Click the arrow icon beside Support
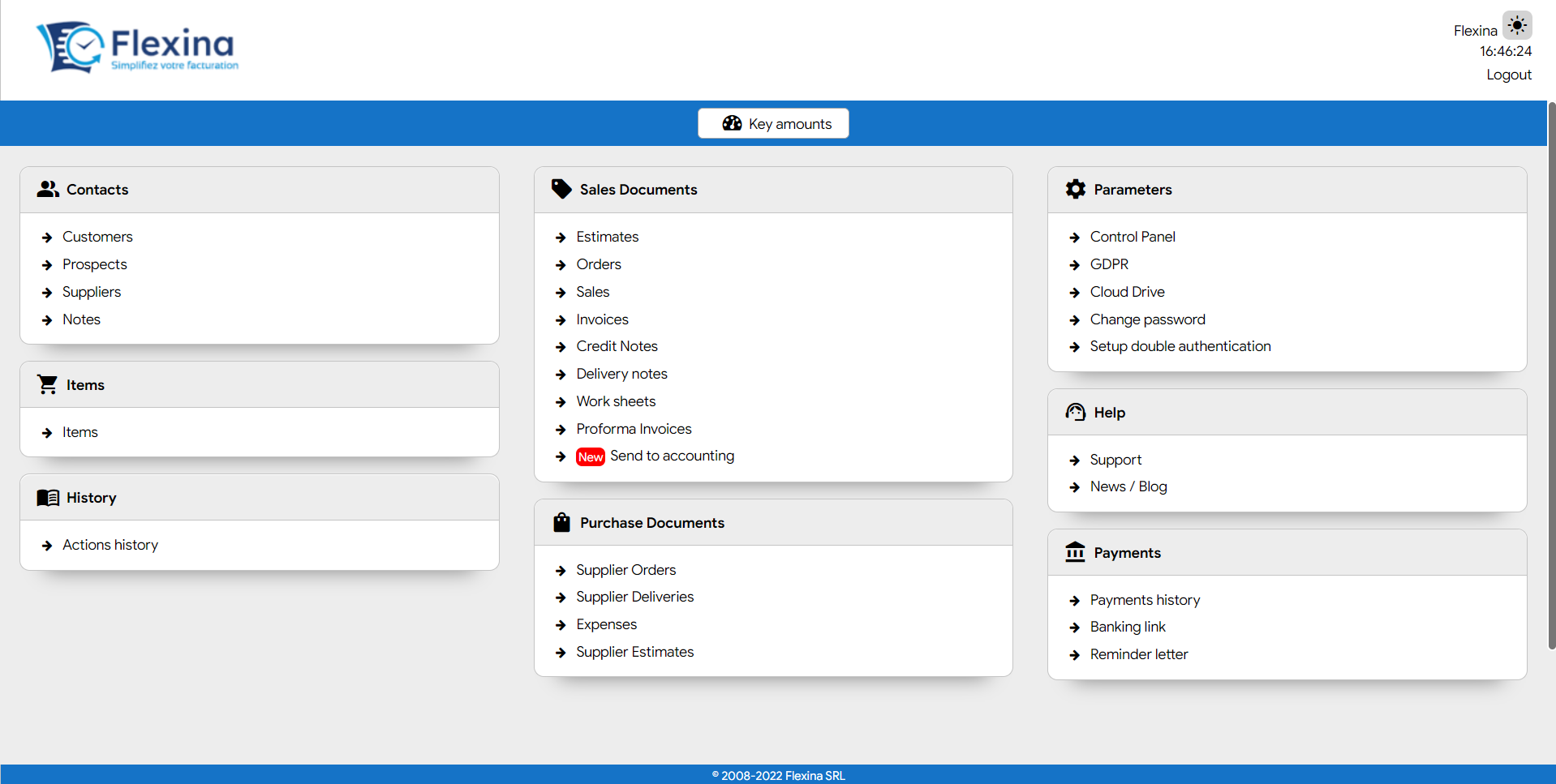The width and height of the screenshot is (1556, 784). (x=1075, y=461)
